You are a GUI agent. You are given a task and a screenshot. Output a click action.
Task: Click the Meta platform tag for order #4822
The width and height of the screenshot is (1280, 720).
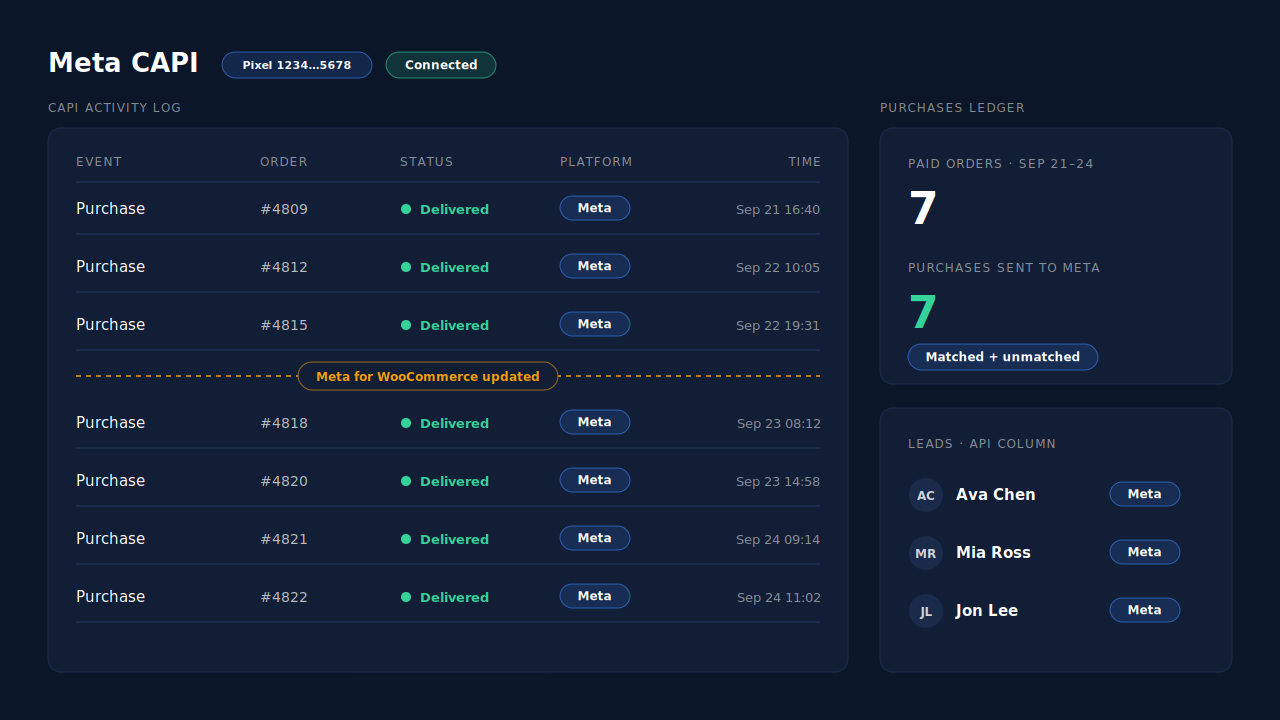pos(595,596)
